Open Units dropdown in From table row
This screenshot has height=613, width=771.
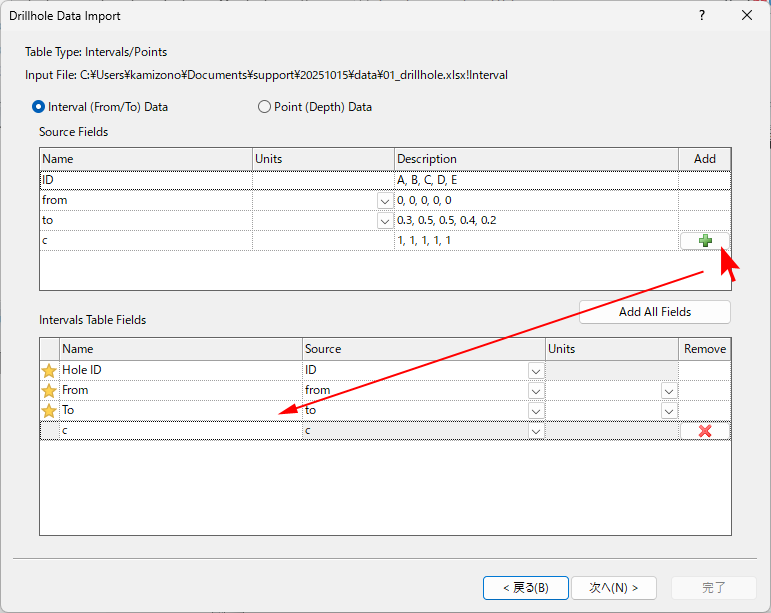tap(669, 391)
